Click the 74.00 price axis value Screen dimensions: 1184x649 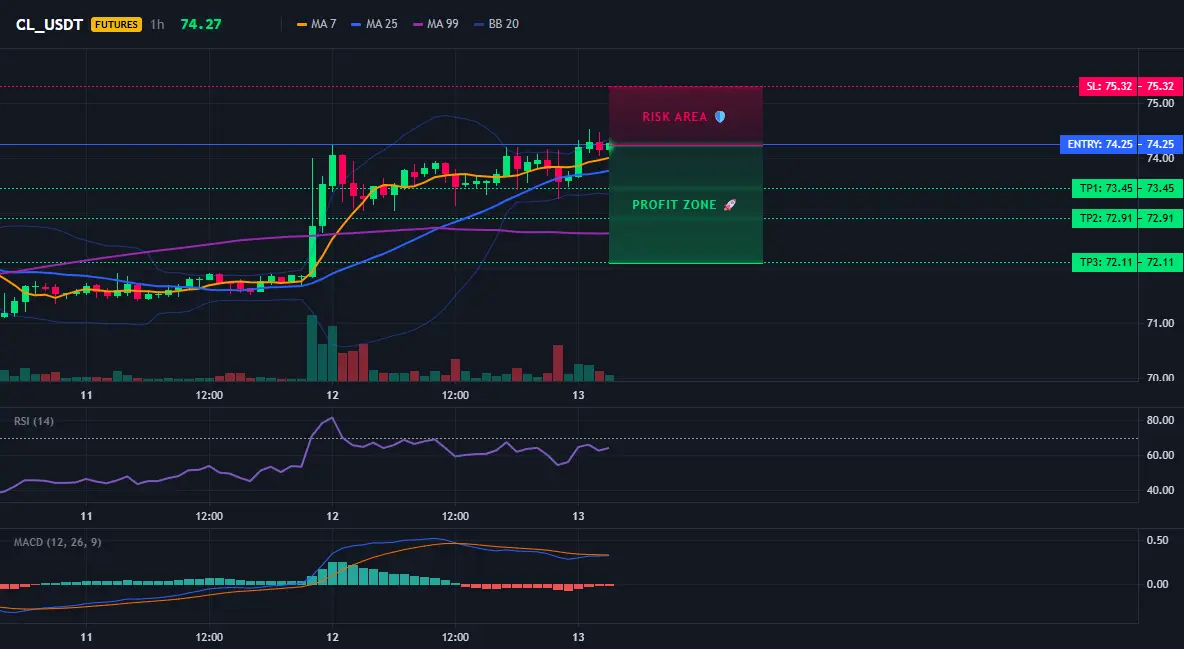tap(1160, 158)
